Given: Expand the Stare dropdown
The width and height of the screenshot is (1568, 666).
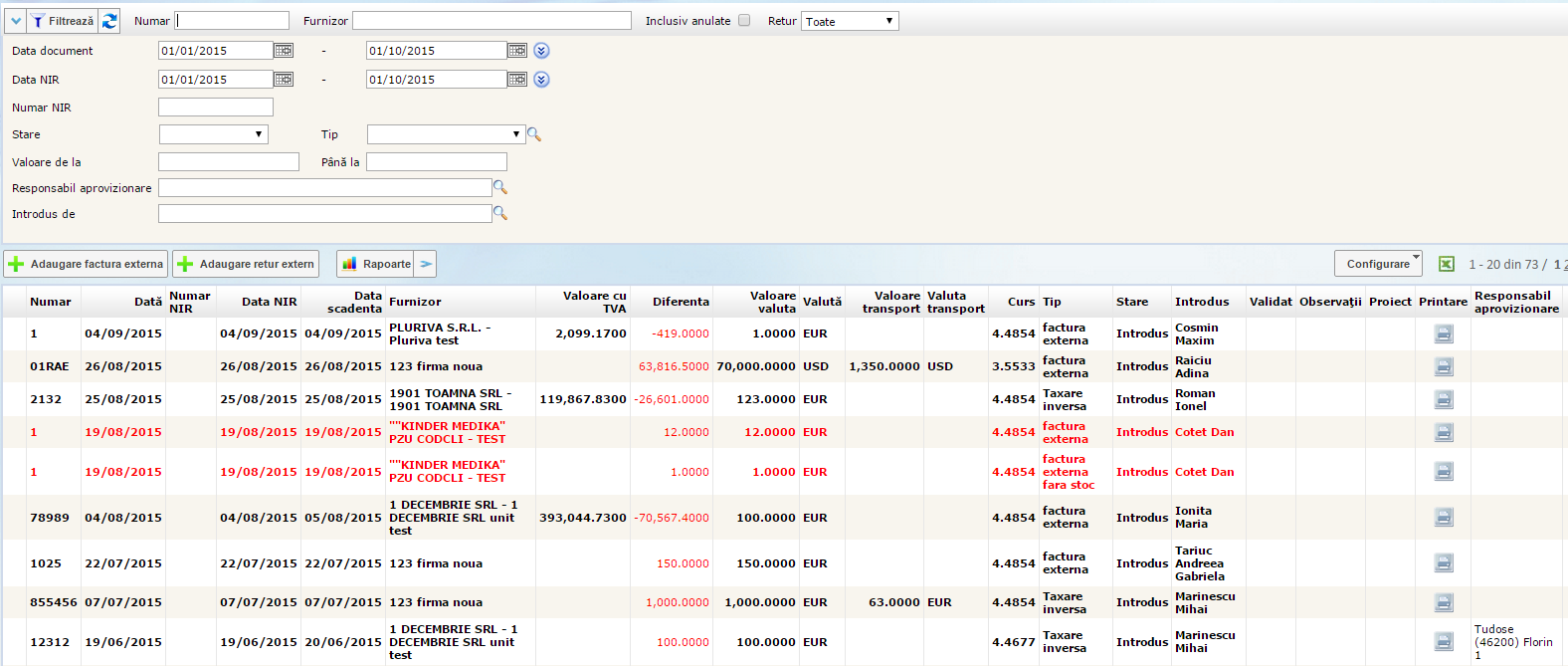Looking at the screenshot, I should [214, 134].
